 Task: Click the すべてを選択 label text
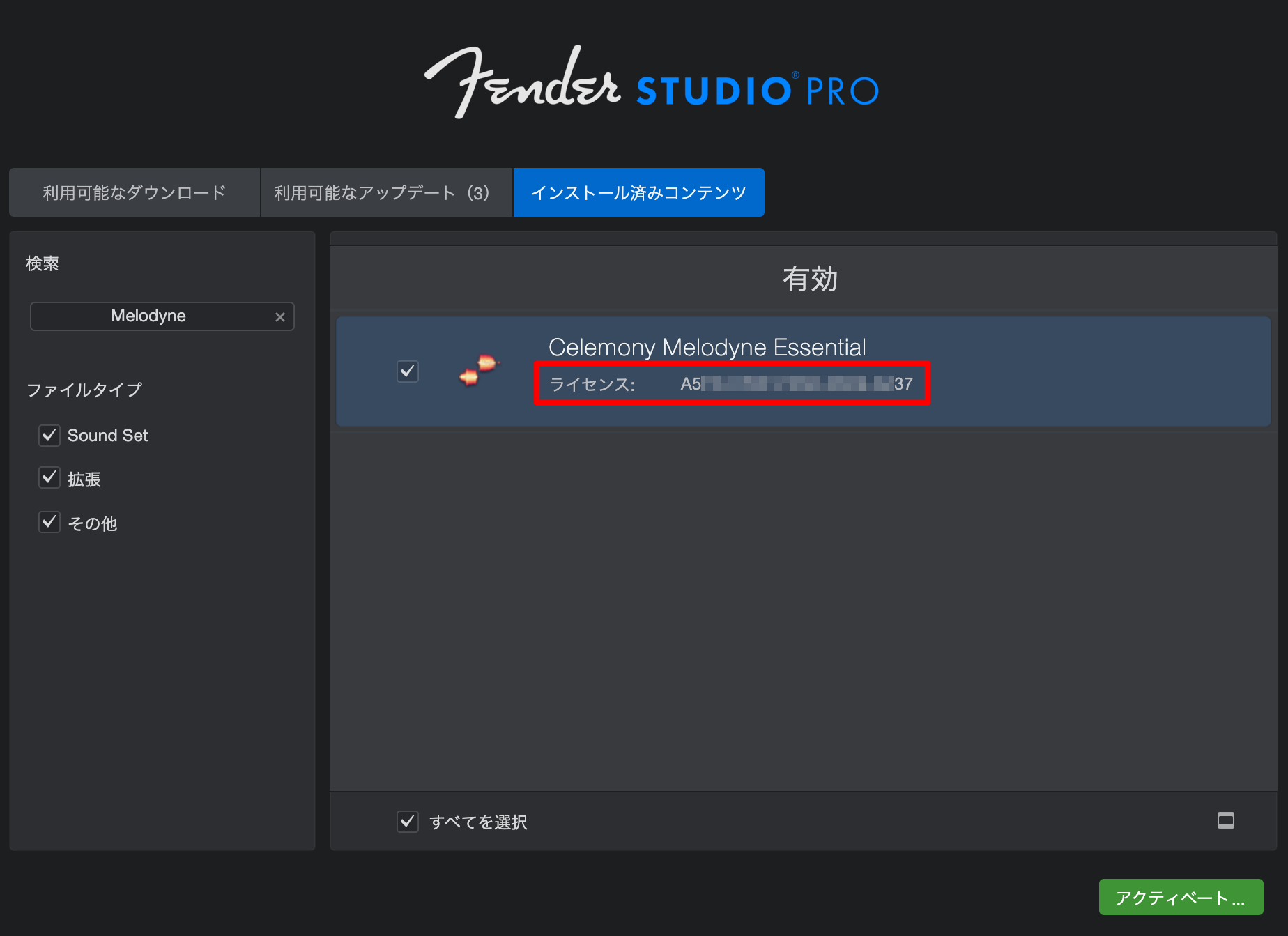click(x=478, y=822)
